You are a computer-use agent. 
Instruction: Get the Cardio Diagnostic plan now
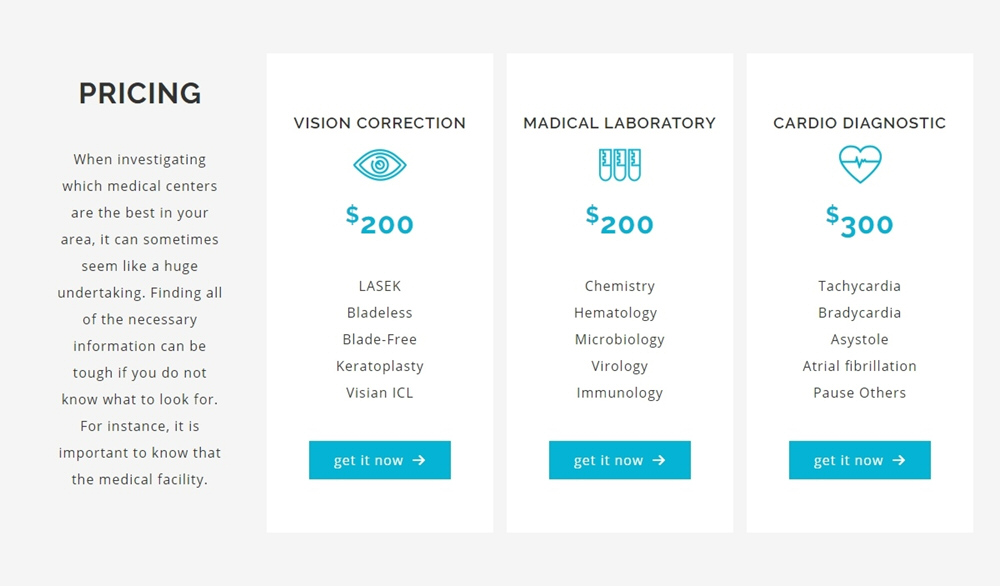click(x=860, y=460)
